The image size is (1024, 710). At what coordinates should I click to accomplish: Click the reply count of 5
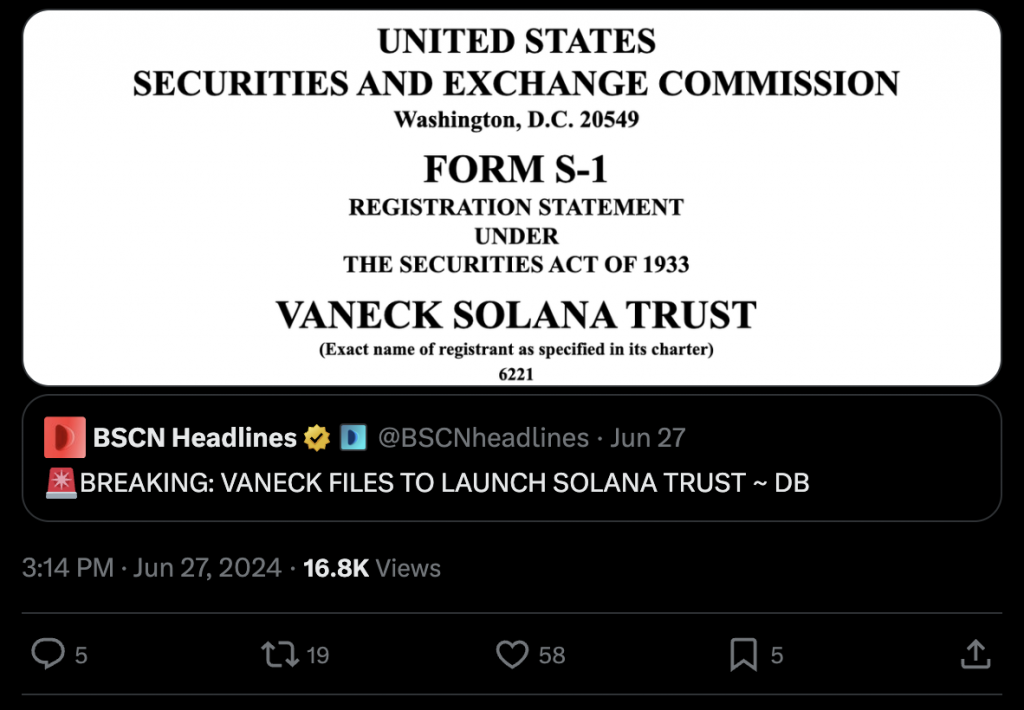tap(81, 656)
